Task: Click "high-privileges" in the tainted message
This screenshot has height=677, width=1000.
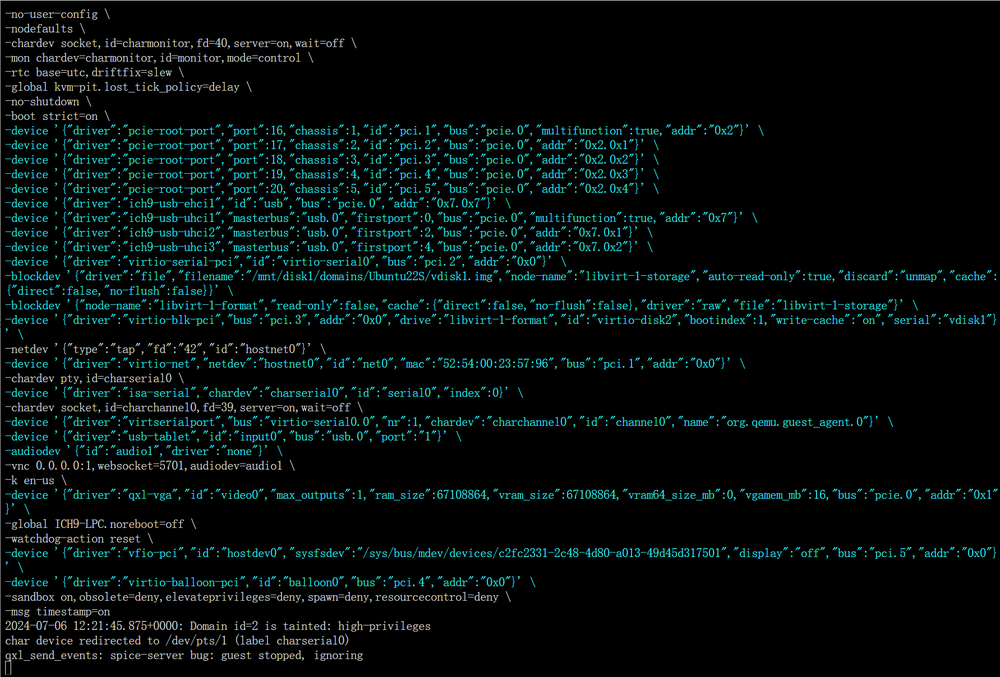Action: pyautogui.click(x=385, y=627)
